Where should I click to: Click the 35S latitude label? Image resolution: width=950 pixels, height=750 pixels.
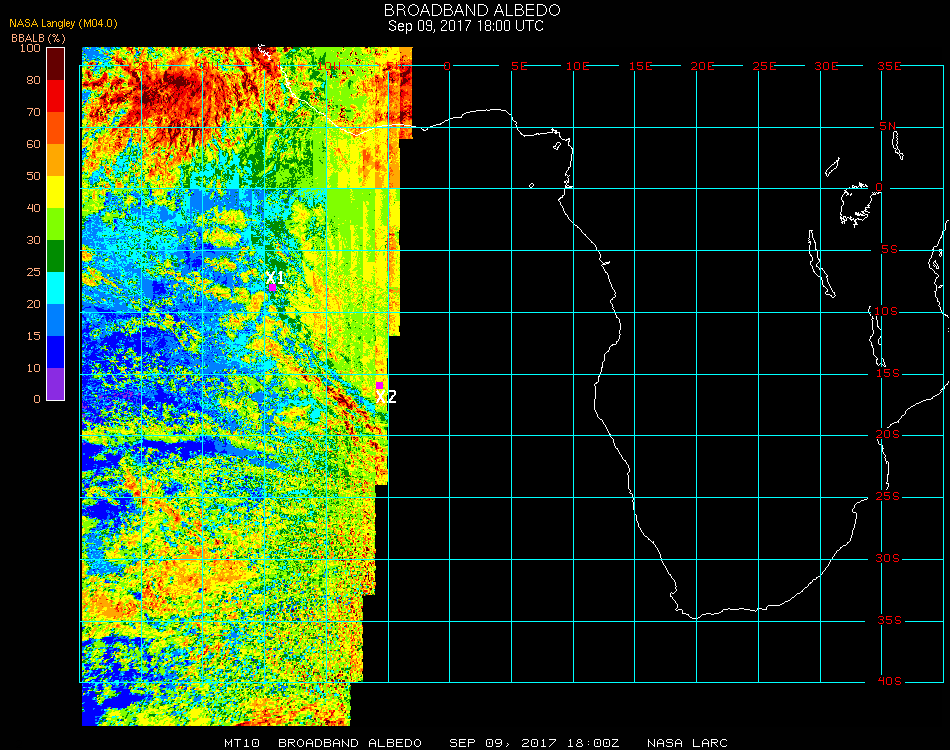[x=889, y=620]
